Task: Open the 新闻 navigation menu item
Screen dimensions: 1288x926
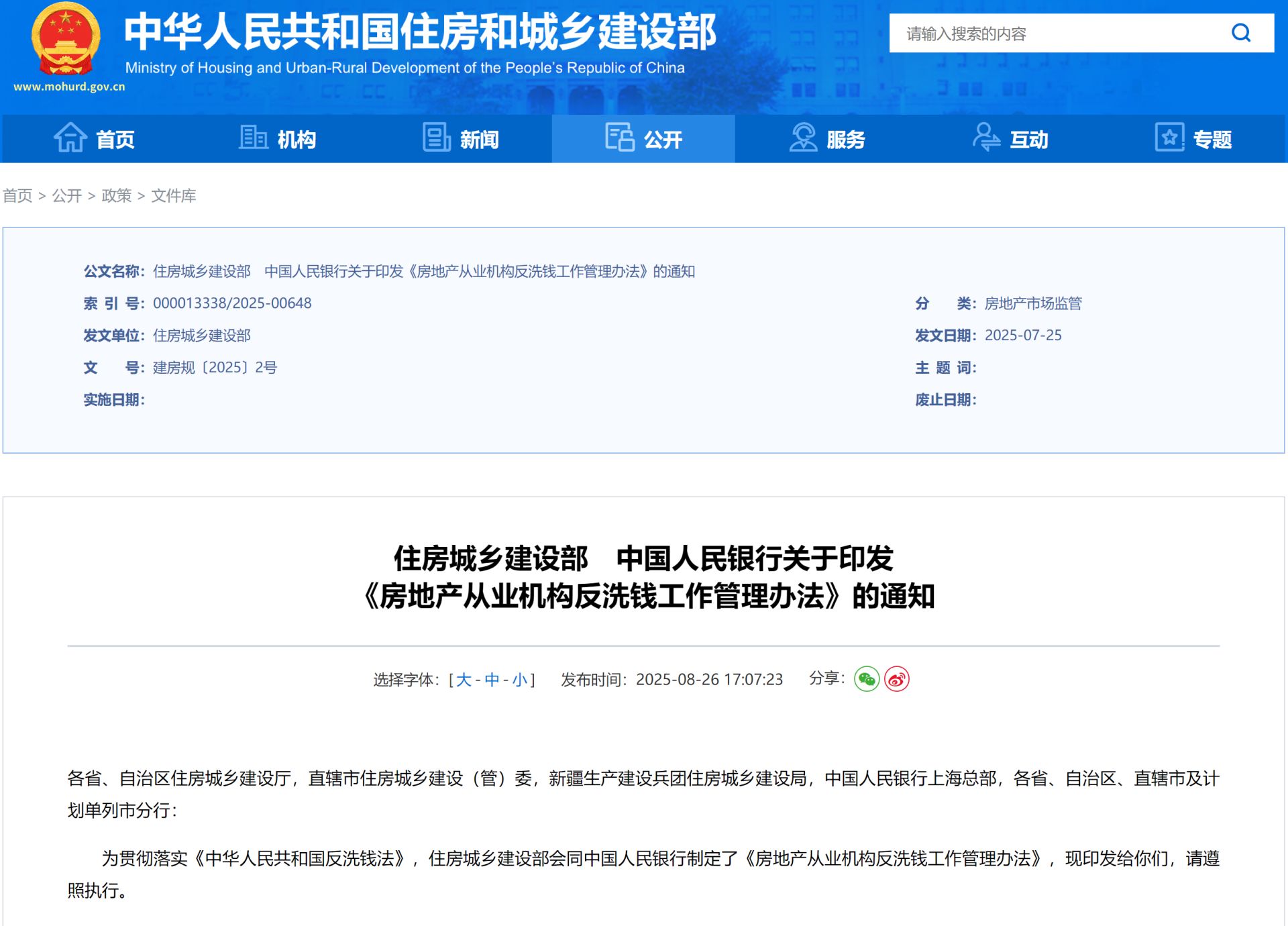Action: pos(479,140)
